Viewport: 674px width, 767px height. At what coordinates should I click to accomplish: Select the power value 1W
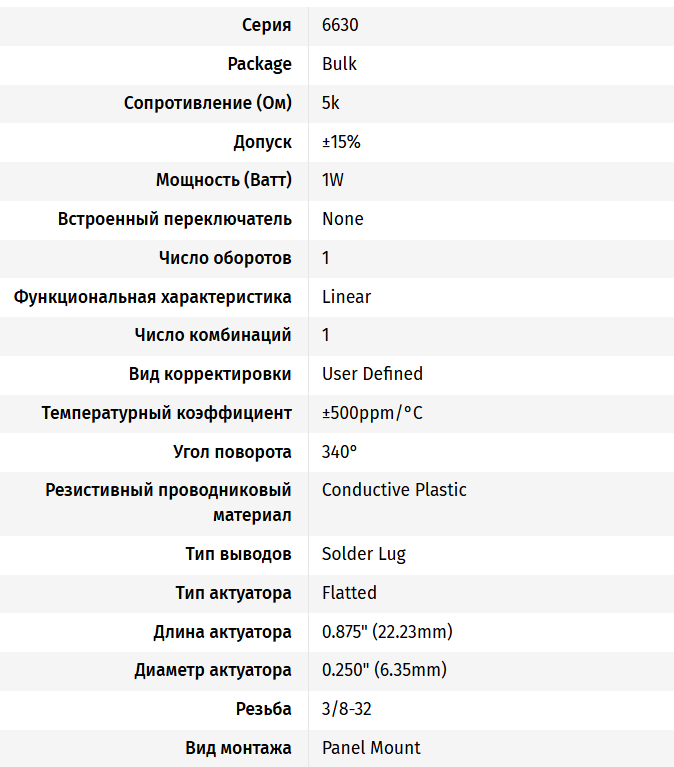click(333, 180)
